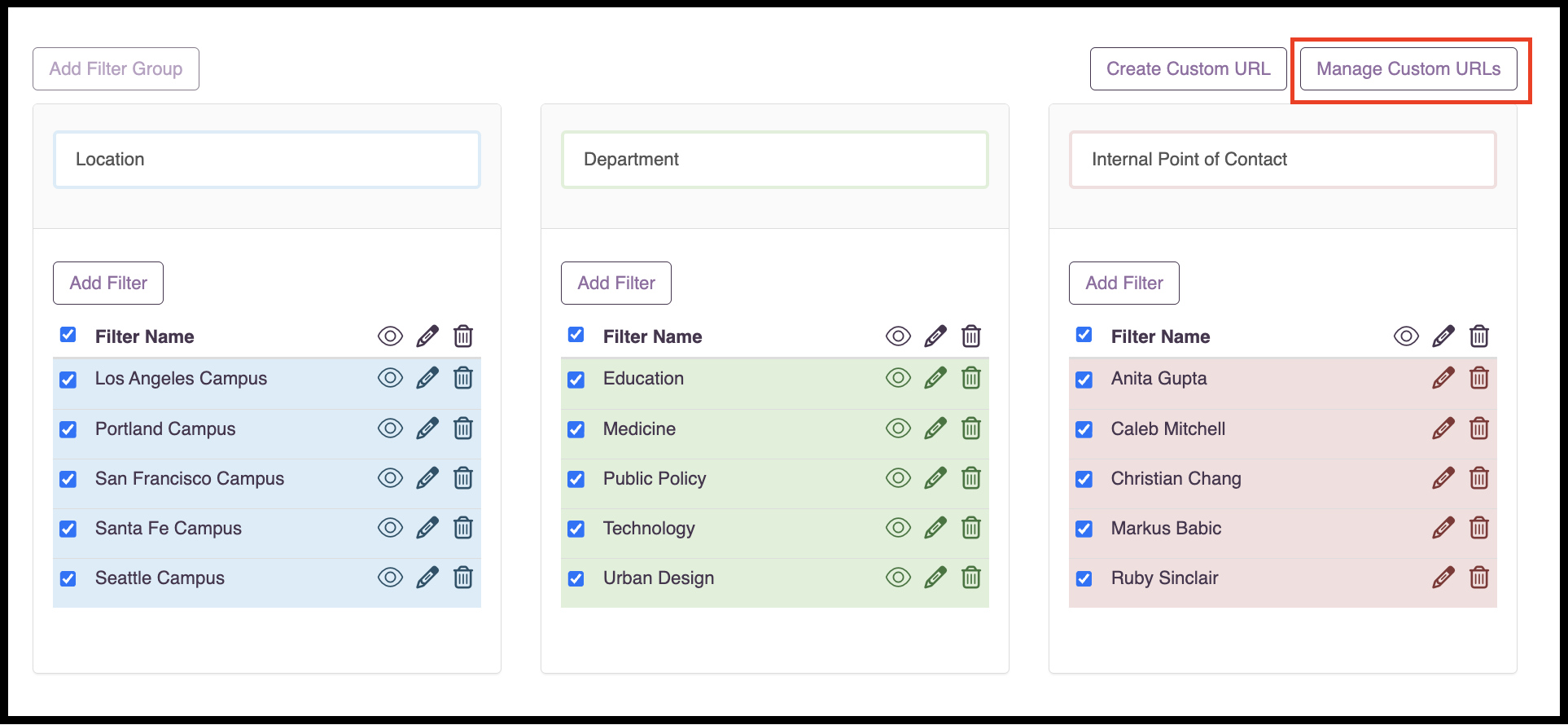Uncheck the Public Policy checkbox
Screen dimensions: 1568x725
pos(576,479)
